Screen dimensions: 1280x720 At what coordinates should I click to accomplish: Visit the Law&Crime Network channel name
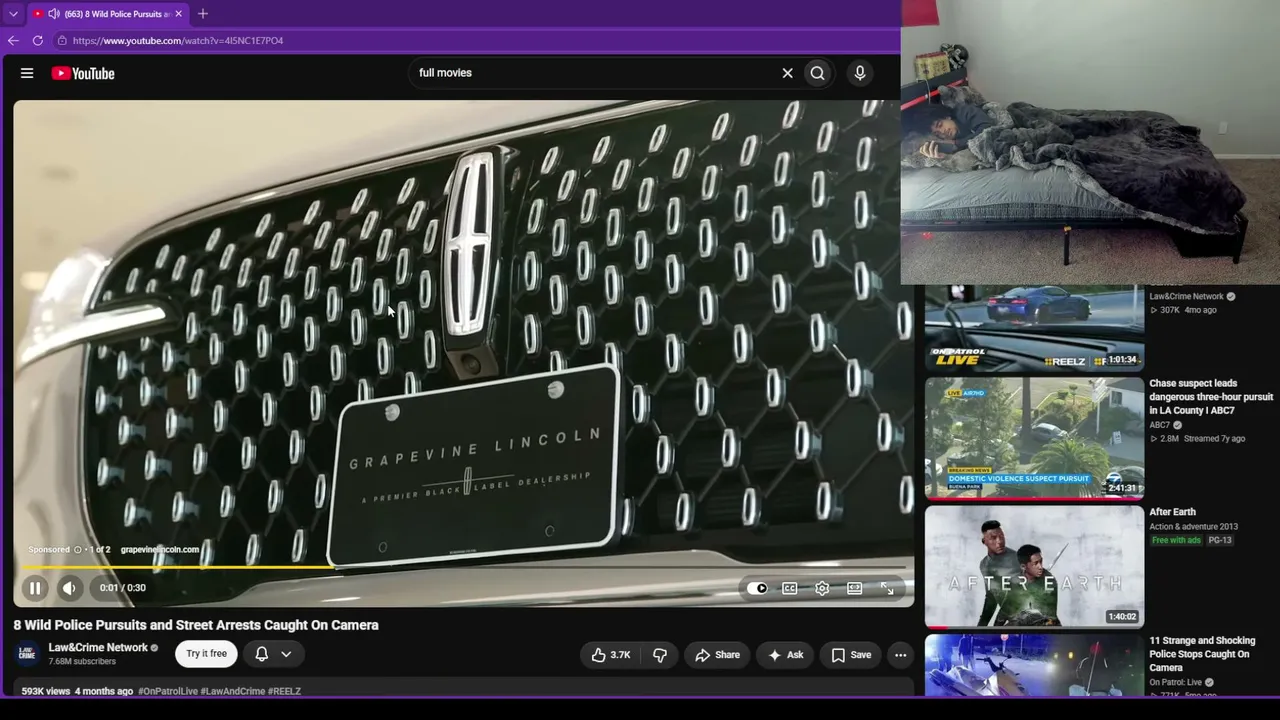[98, 647]
